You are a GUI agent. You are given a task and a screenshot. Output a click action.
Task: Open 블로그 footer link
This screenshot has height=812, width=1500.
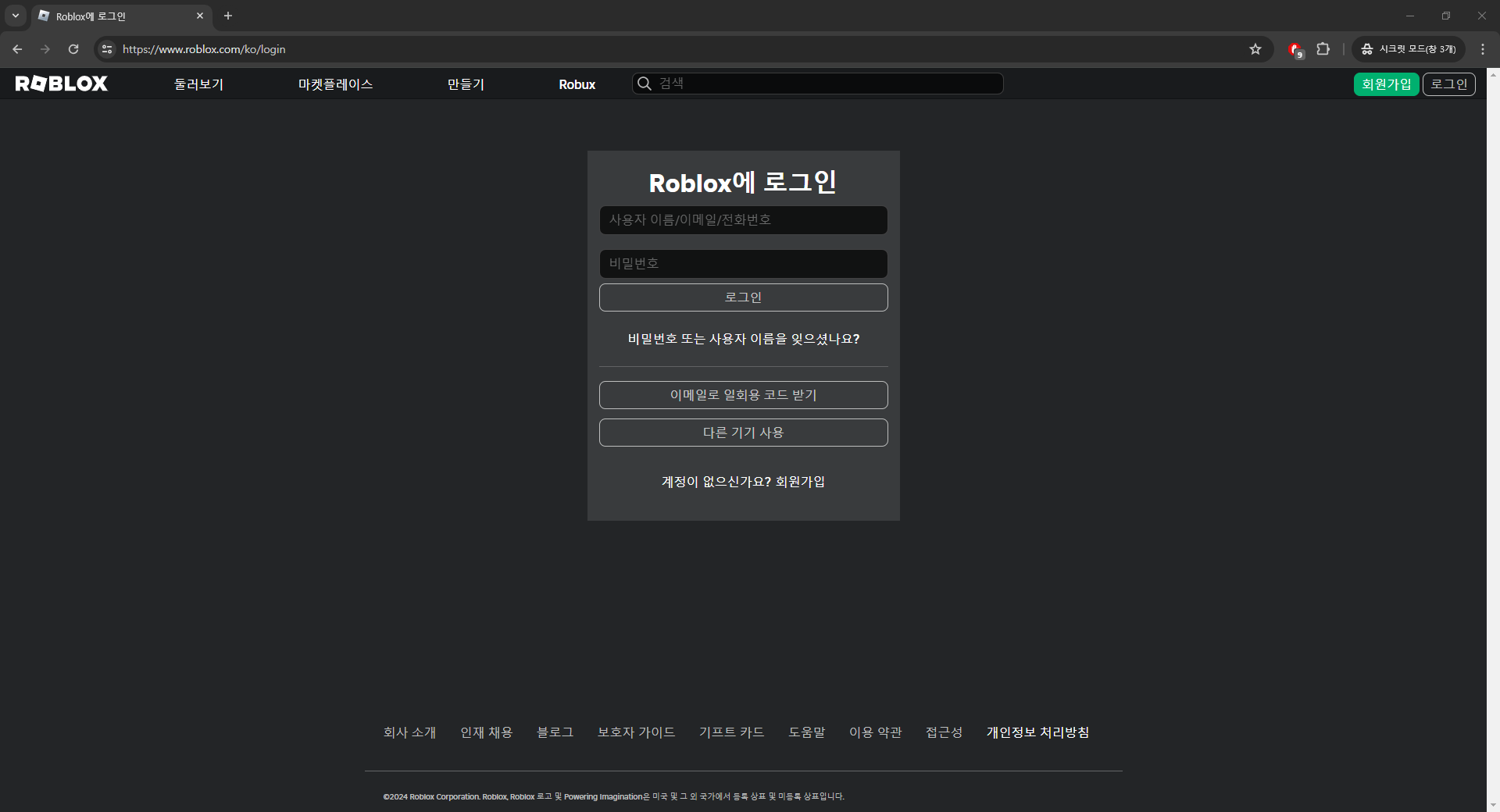click(x=555, y=732)
